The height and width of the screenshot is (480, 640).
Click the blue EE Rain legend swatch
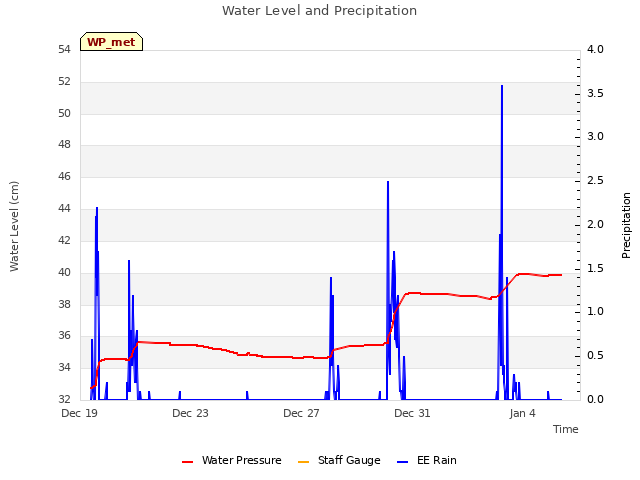tap(402, 462)
